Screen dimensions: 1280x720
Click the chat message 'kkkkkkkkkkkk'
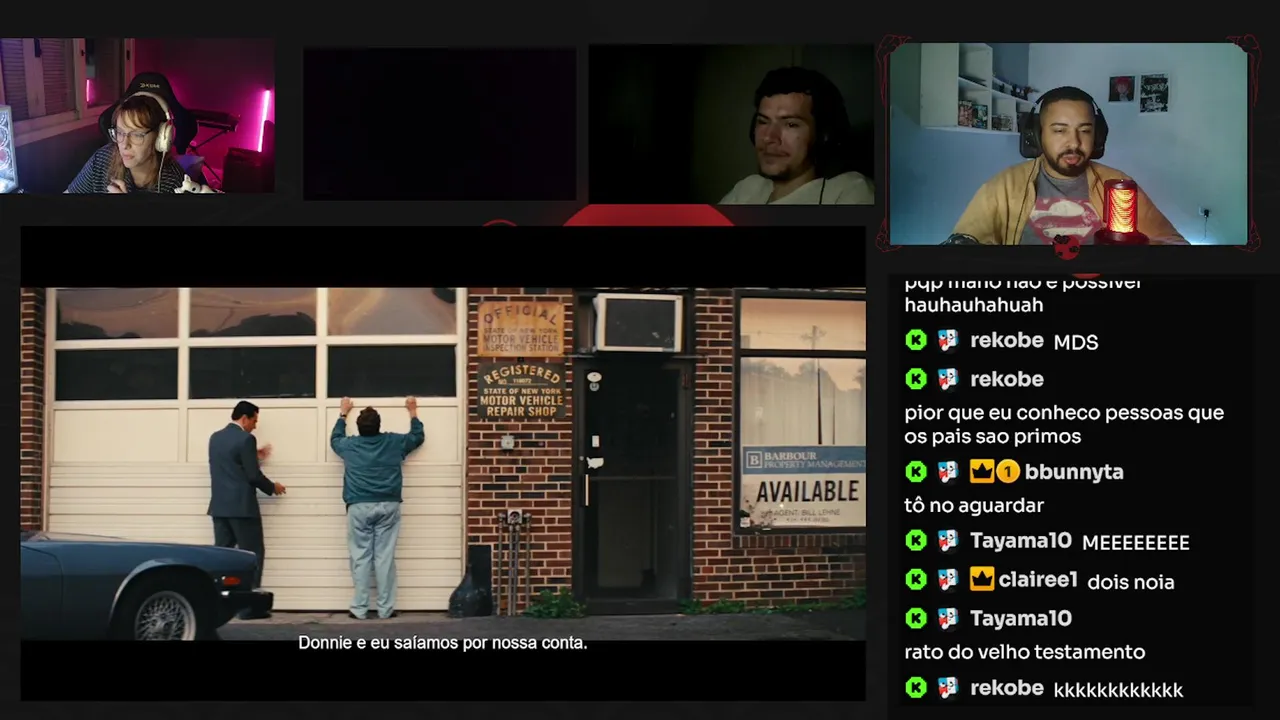1118,690
